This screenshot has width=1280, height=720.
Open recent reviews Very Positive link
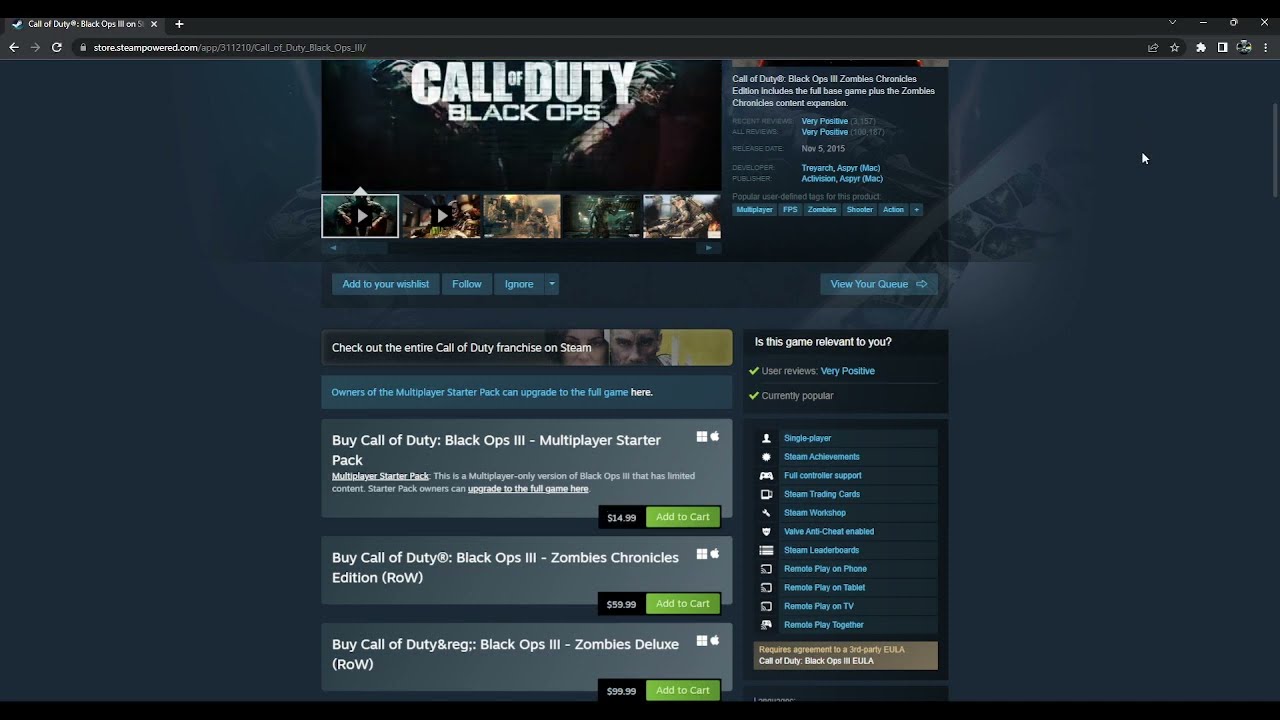tap(824, 121)
